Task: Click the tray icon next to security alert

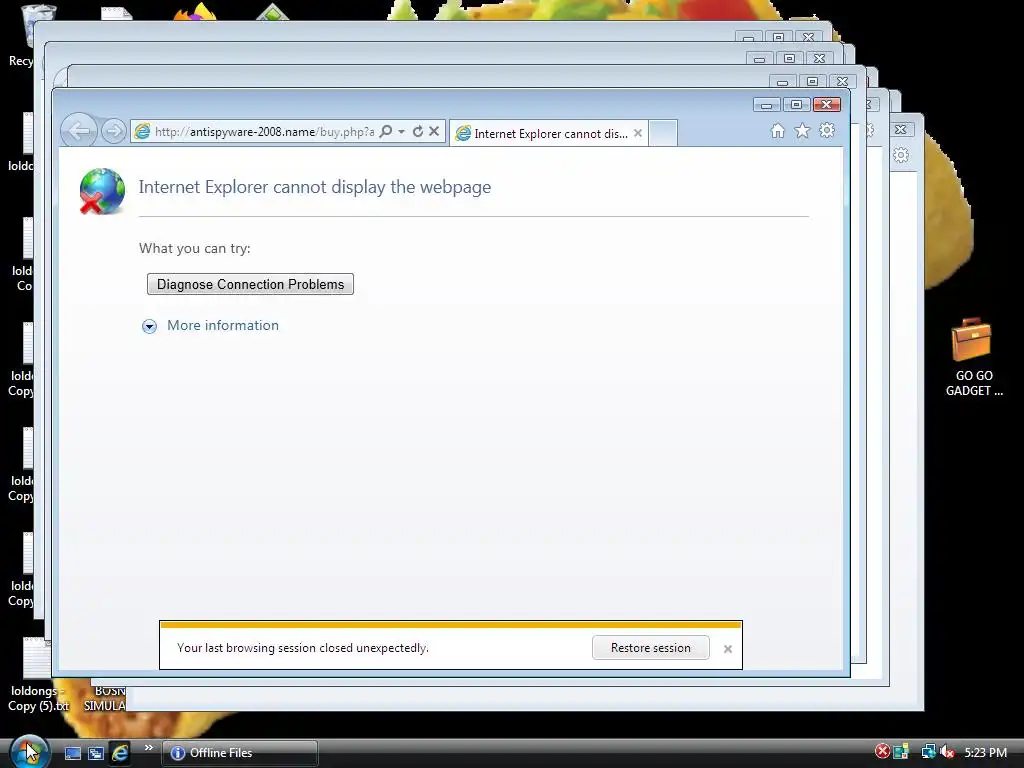Action: click(x=901, y=752)
